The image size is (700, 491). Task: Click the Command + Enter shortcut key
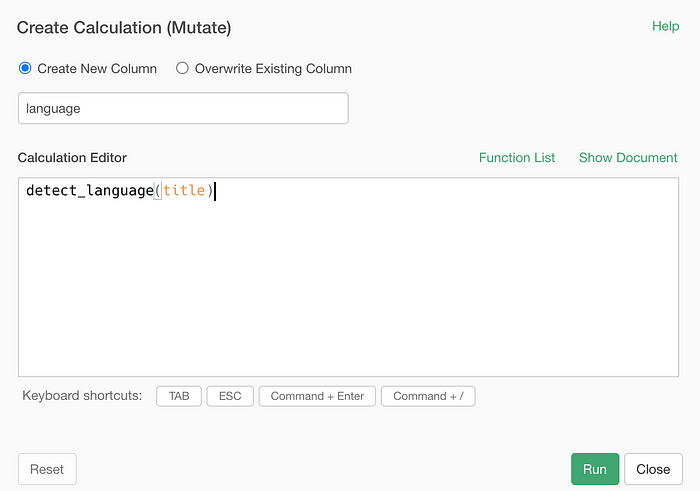[x=317, y=396]
